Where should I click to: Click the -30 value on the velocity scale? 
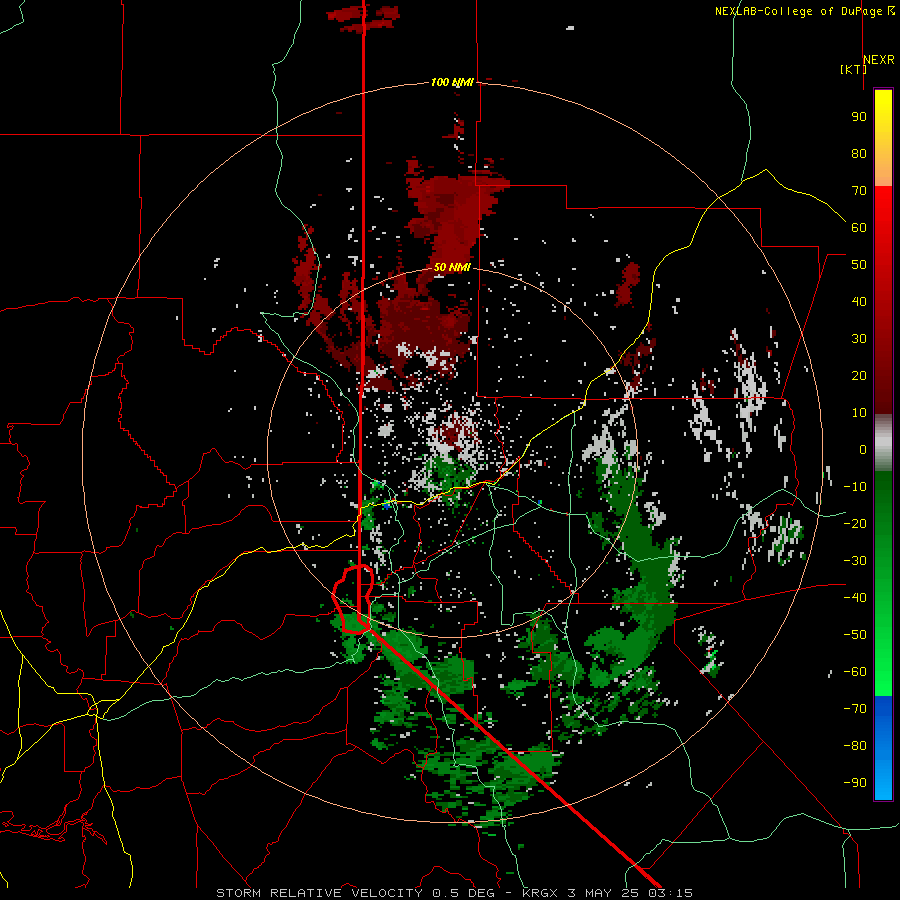(855, 561)
